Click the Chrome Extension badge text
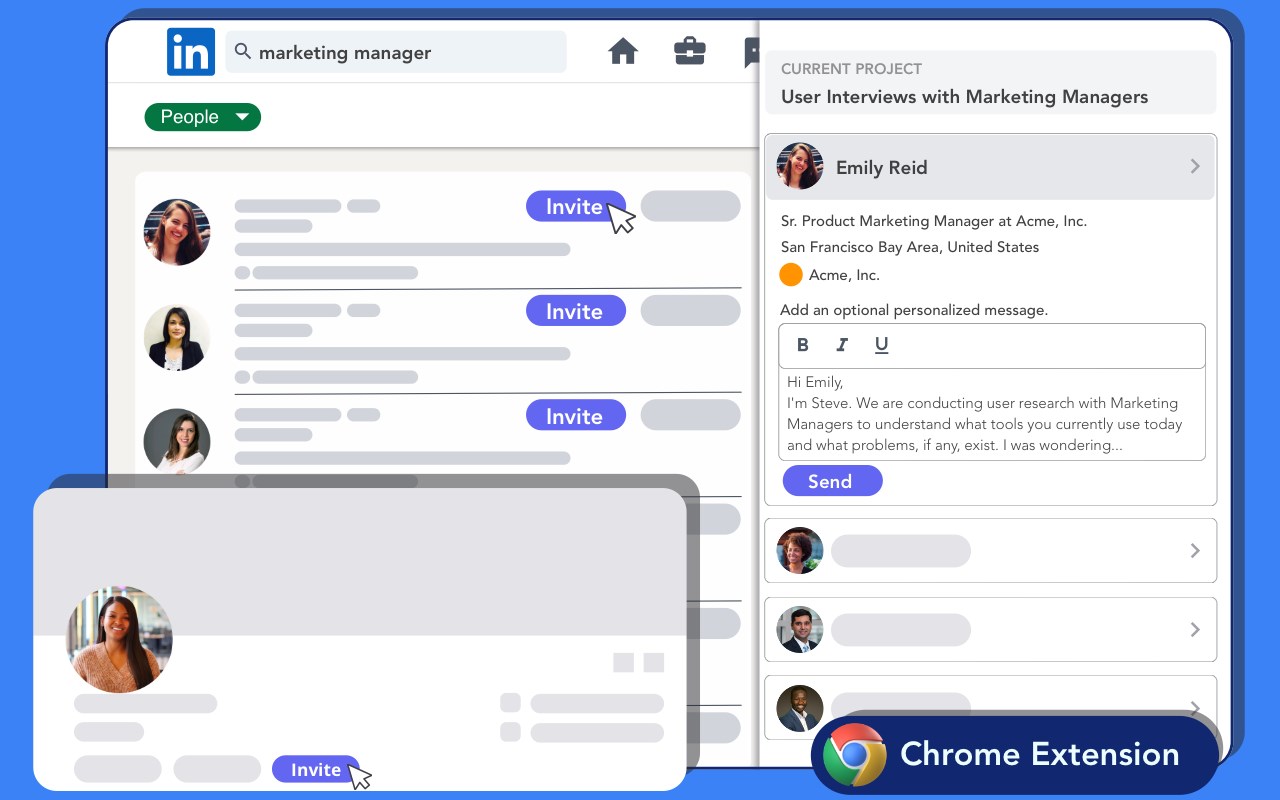 1040,754
